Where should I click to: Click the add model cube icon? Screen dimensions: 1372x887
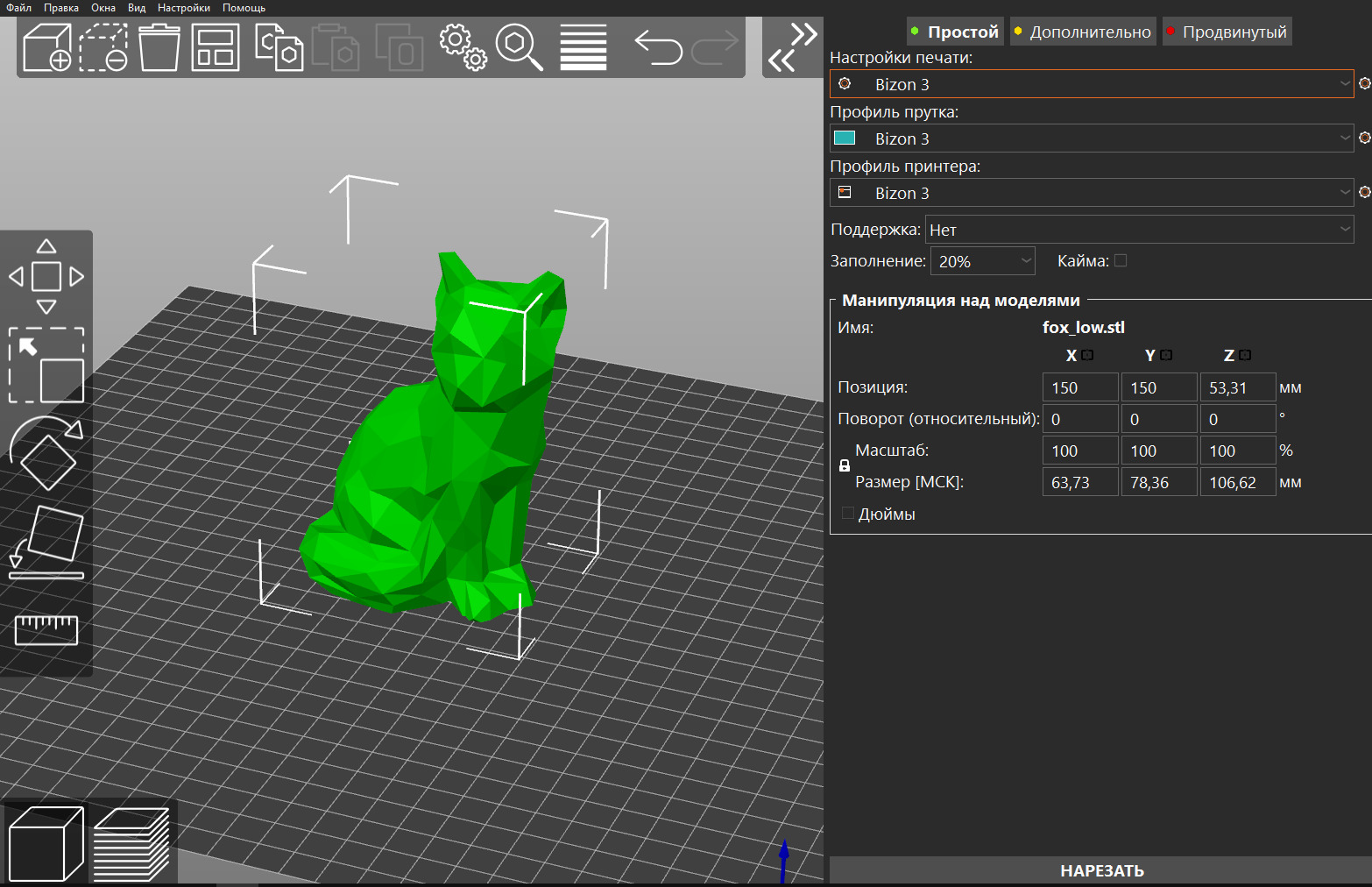pyautogui.click(x=47, y=47)
